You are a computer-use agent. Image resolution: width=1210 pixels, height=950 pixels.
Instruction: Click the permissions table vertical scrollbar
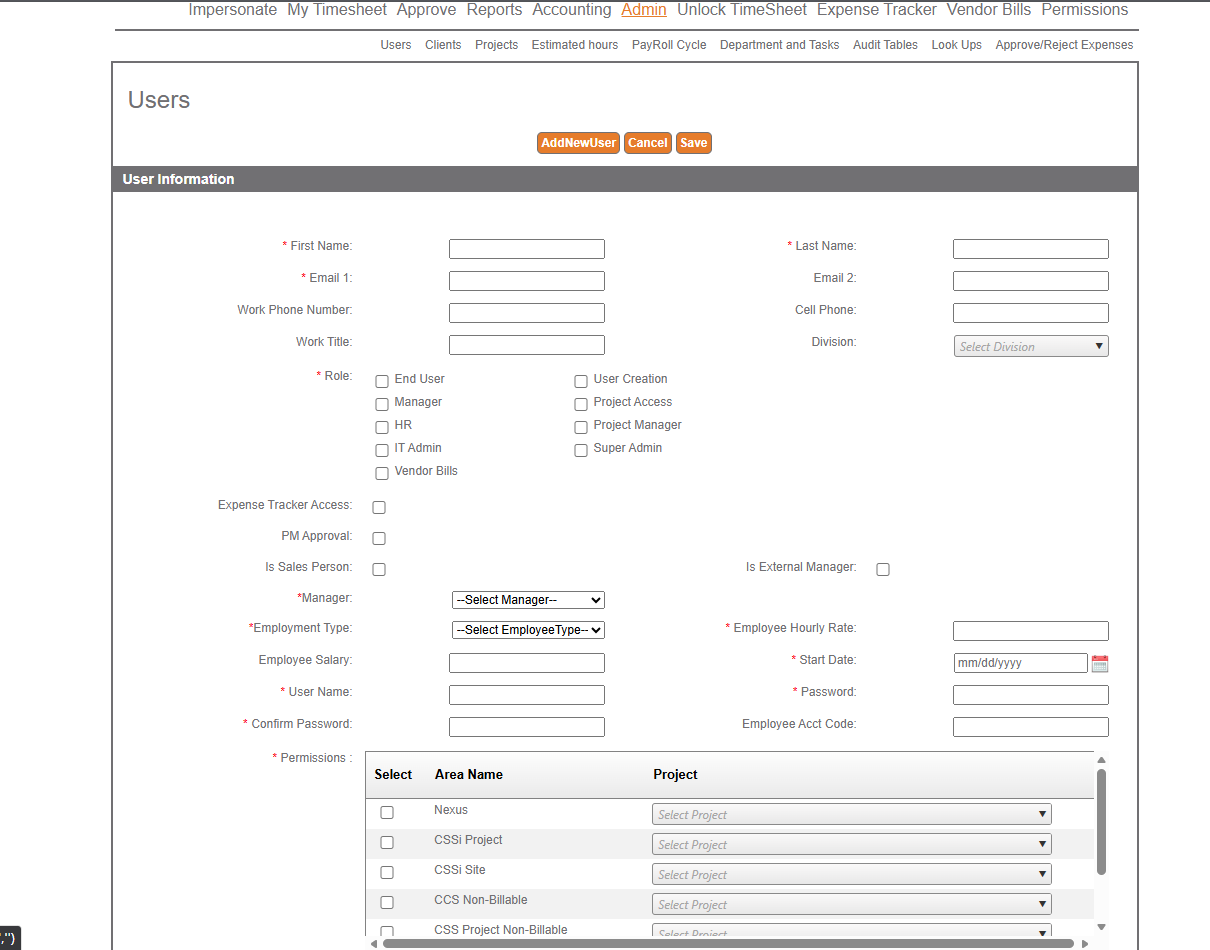[x=1101, y=822]
